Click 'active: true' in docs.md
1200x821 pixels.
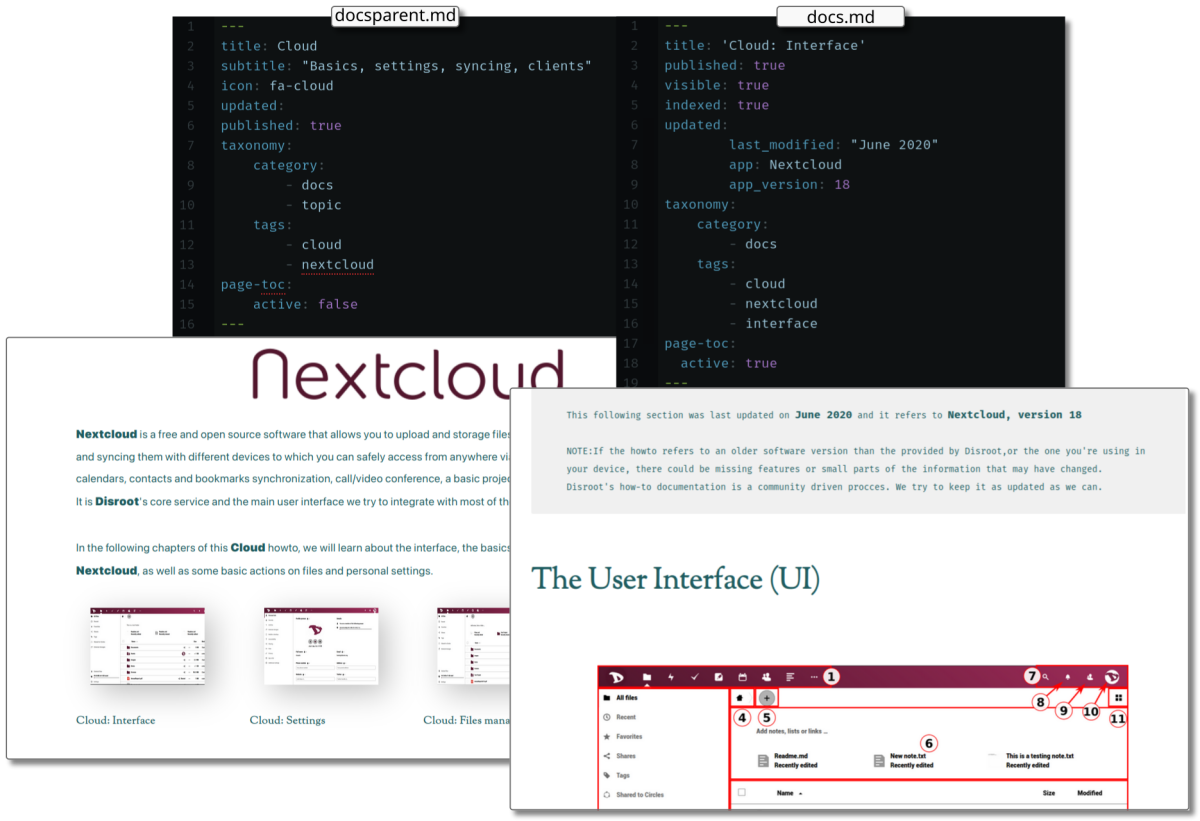[729, 364]
